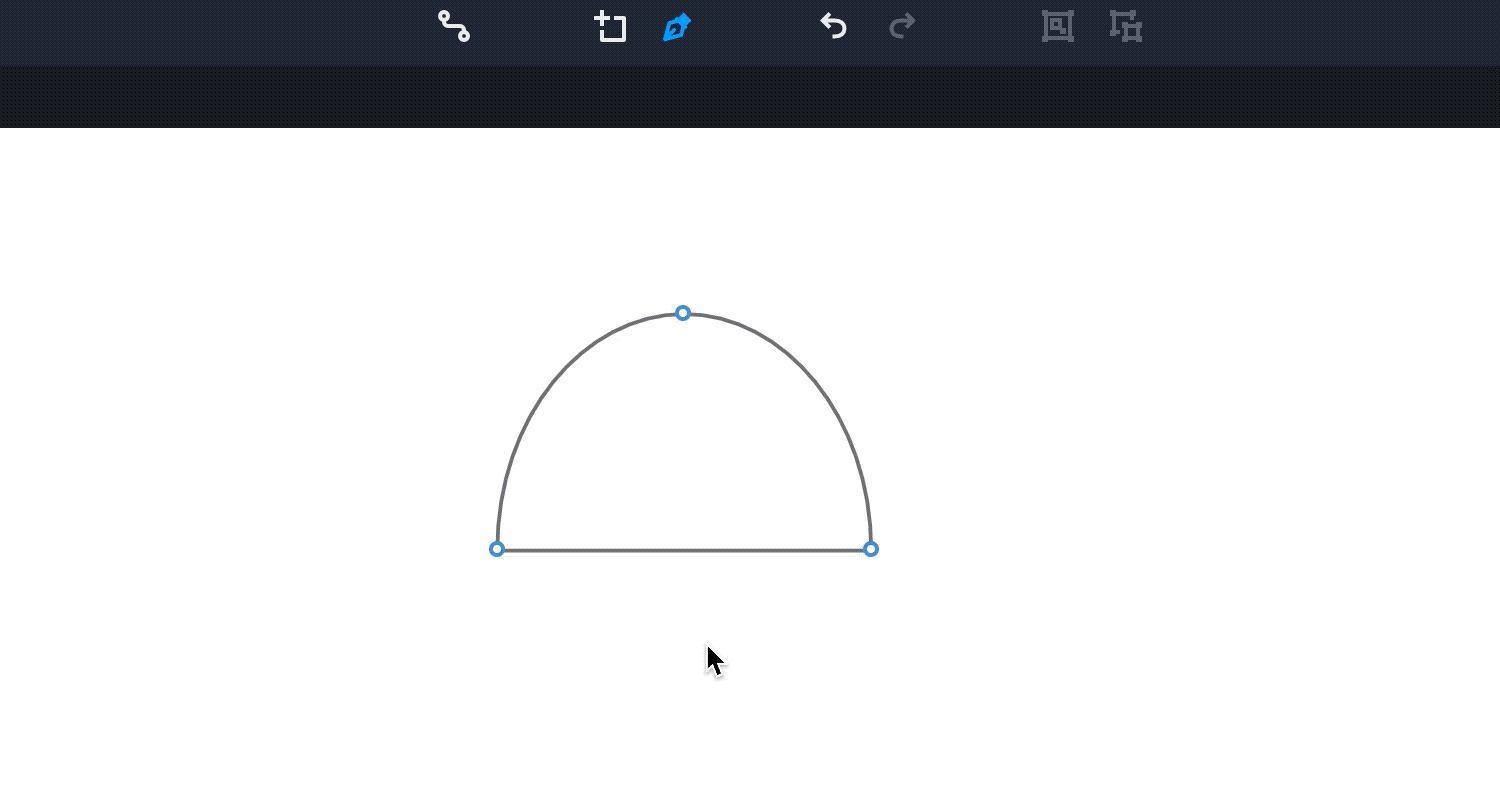Click the Ungroup objects icon

(1126, 27)
